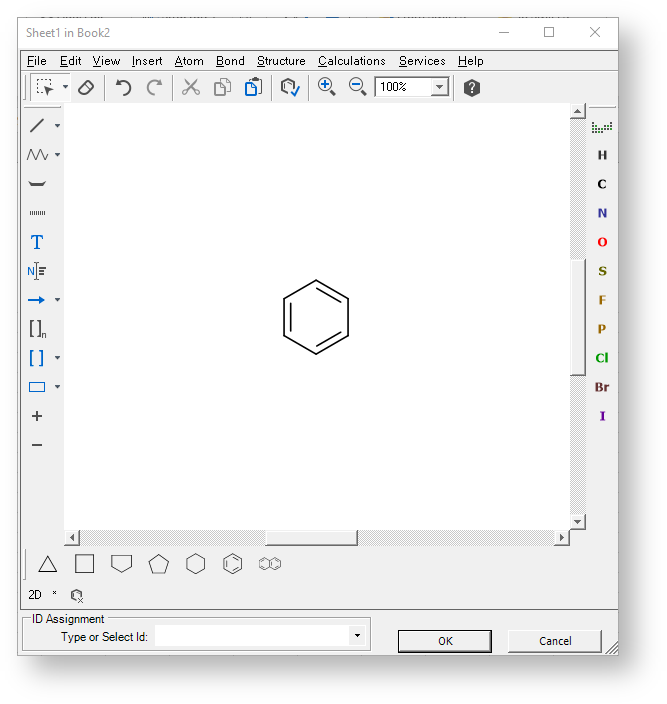Pick the benzene ring template
Screen dimensions: 667x704
(232, 564)
